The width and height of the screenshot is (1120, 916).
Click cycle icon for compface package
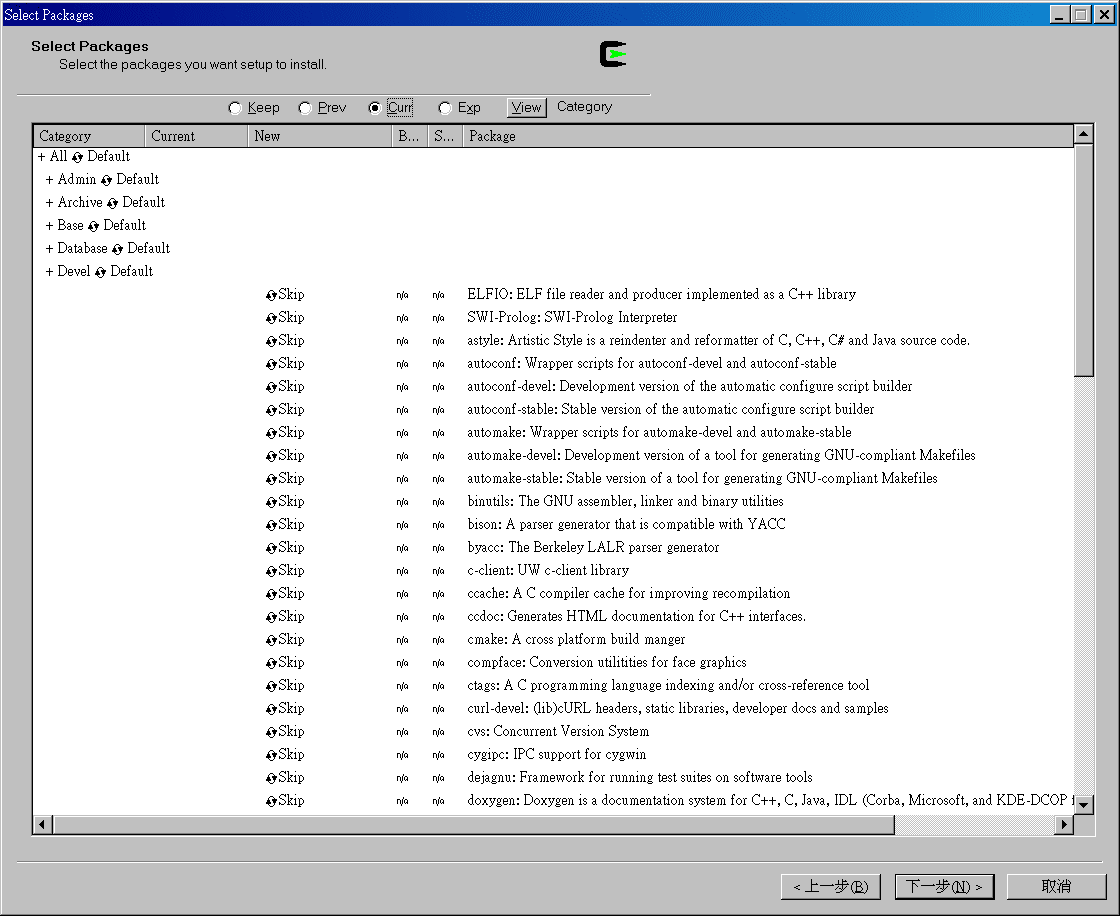[x=271, y=663]
